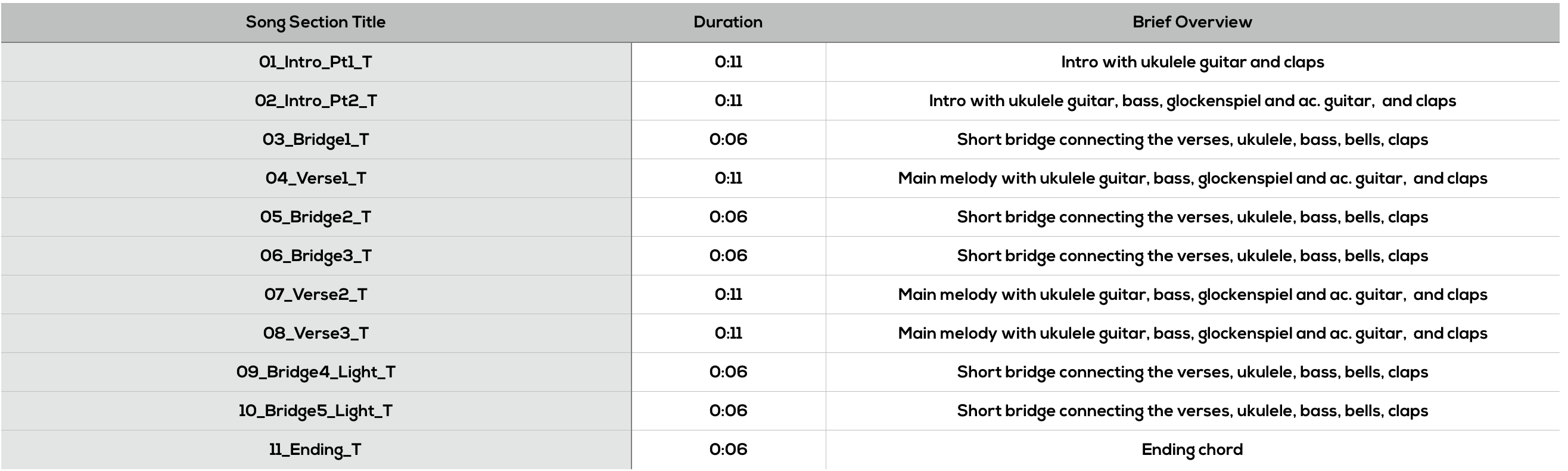This screenshot has height=471, width=1568.
Task: Click the Ending chord overview cell
Action: 1192,450
